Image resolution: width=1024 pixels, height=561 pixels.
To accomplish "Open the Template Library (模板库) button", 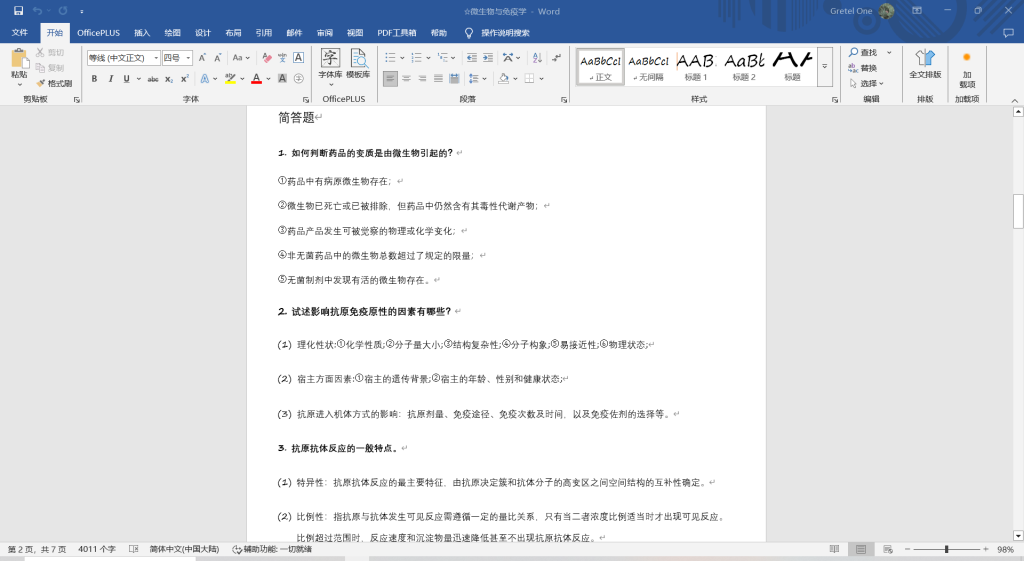I will click(x=358, y=64).
